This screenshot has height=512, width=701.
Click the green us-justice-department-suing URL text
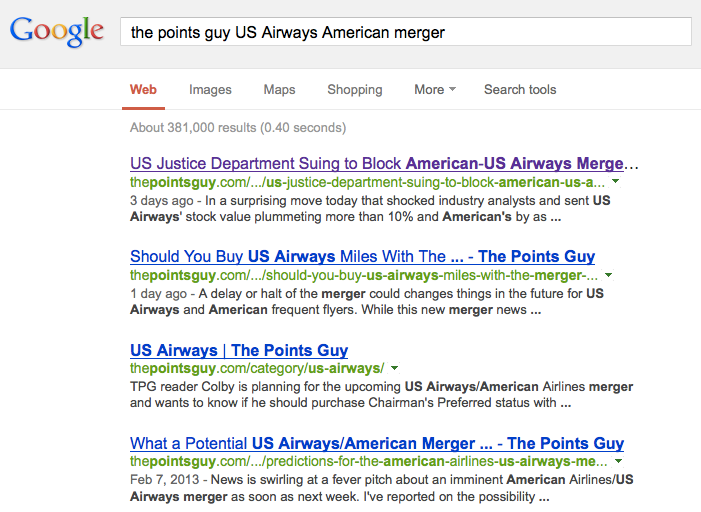click(x=367, y=182)
